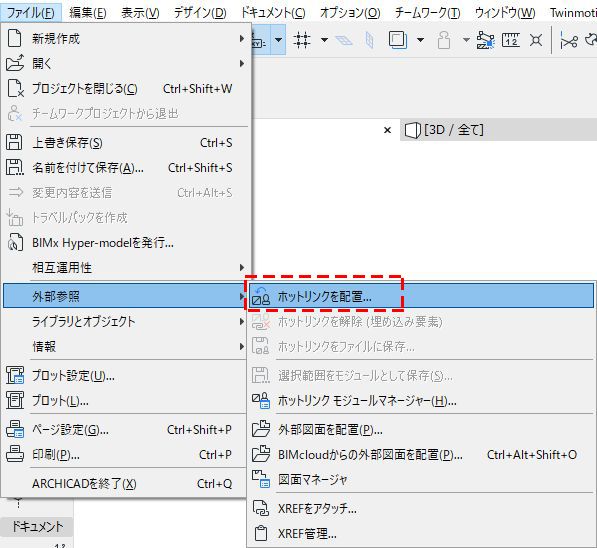Click the ページ設定 page setup icon

coord(15,429)
